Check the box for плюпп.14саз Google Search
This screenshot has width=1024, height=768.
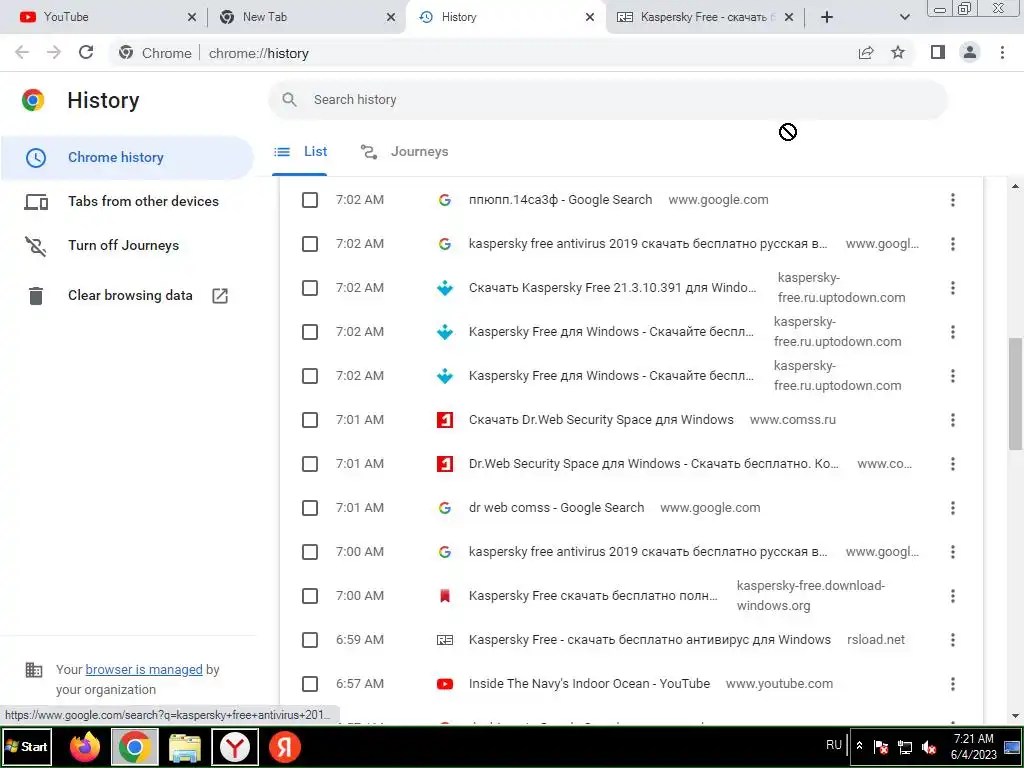(x=310, y=200)
